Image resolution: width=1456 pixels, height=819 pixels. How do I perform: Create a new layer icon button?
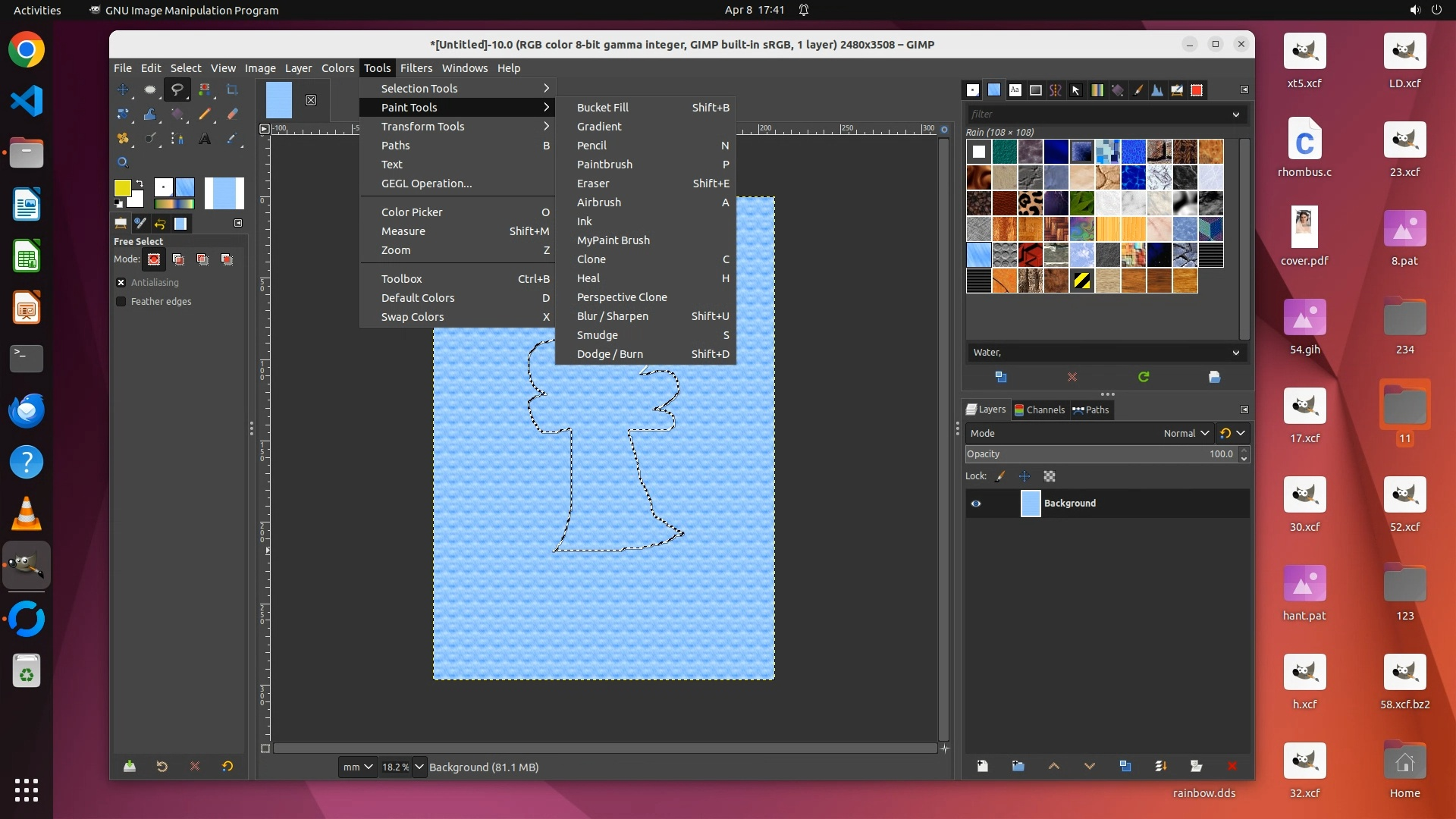pos(982,766)
